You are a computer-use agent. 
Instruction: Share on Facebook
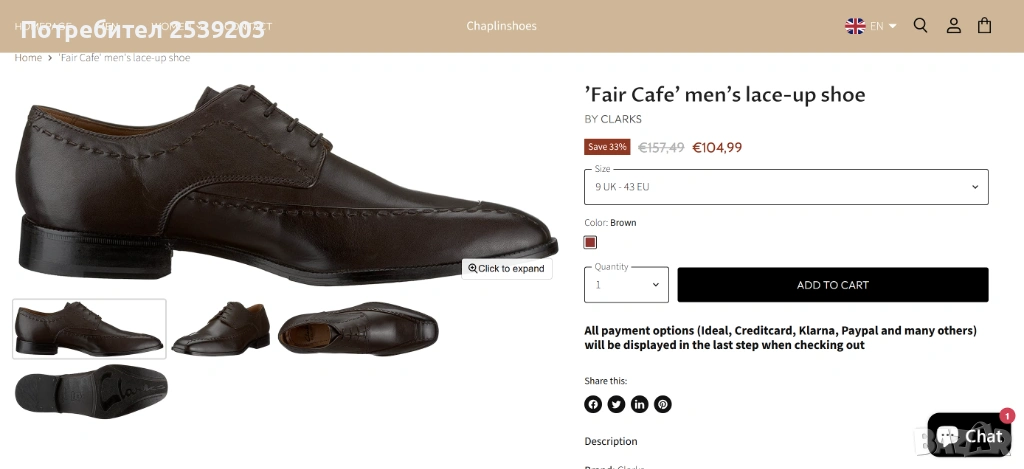coord(593,404)
